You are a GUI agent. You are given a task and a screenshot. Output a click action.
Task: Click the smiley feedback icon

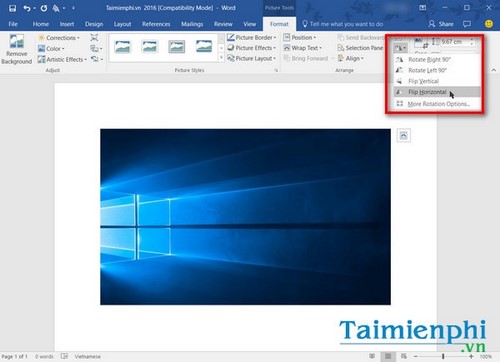(489, 24)
